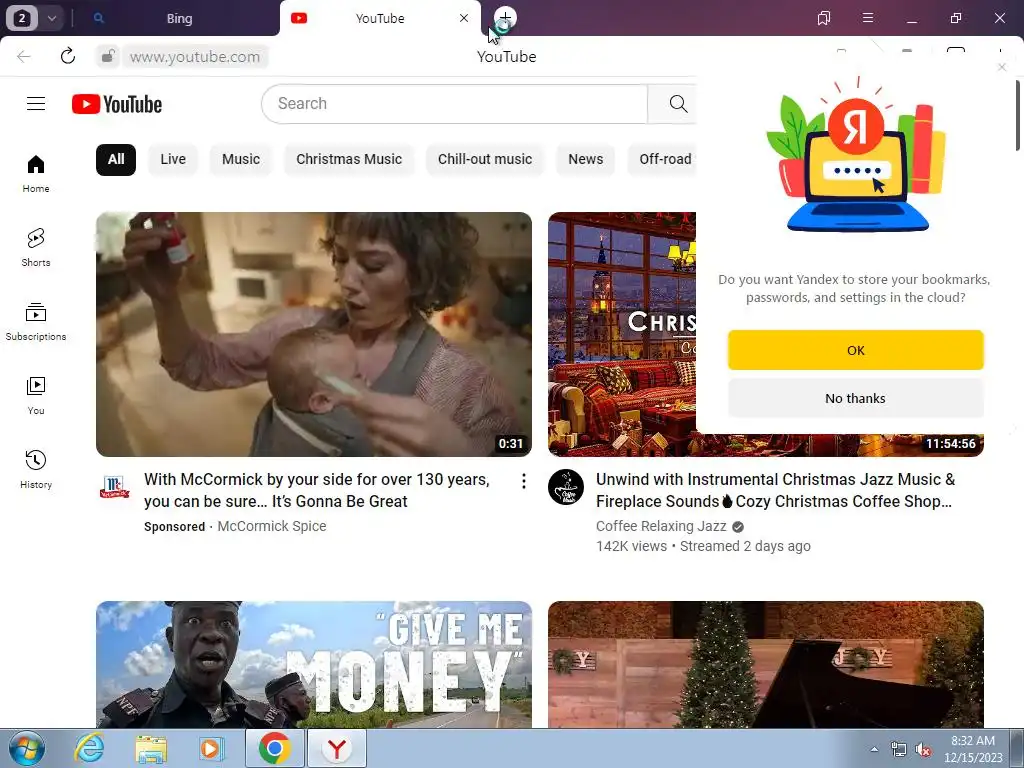This screenshot has height=768, width=1024.
Task: Go to Home in the sidebar
Action: (x=36, y=174)
